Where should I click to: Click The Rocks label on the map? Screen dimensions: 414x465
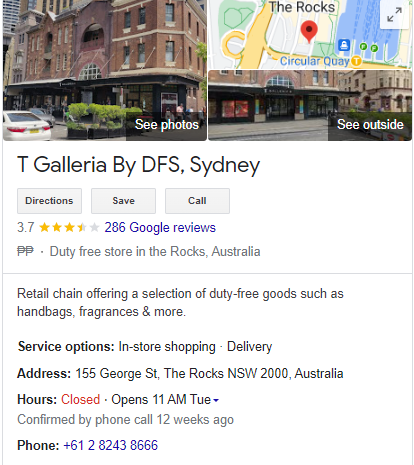[302, 7]
